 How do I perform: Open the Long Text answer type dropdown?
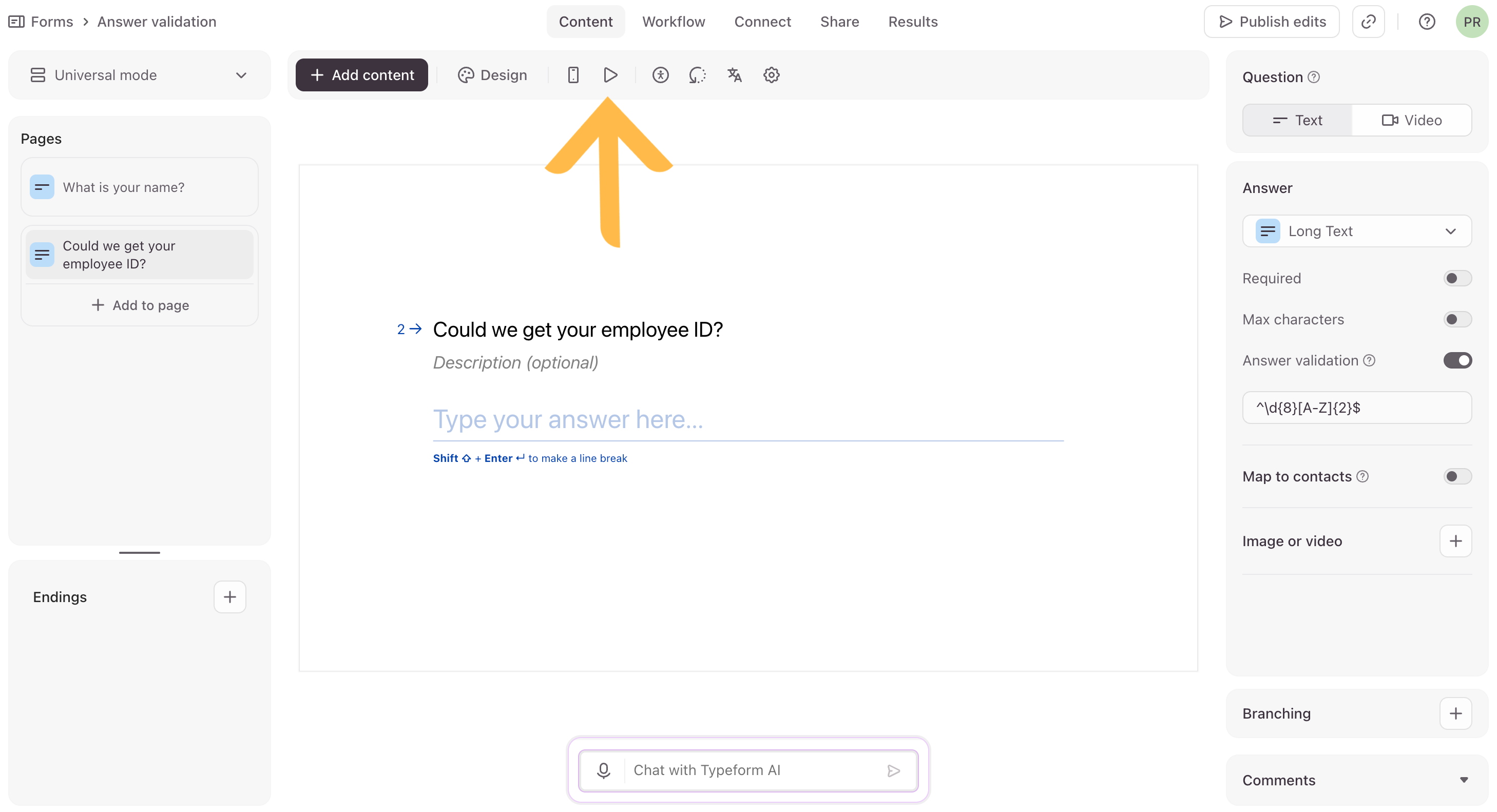point(1356,231)
